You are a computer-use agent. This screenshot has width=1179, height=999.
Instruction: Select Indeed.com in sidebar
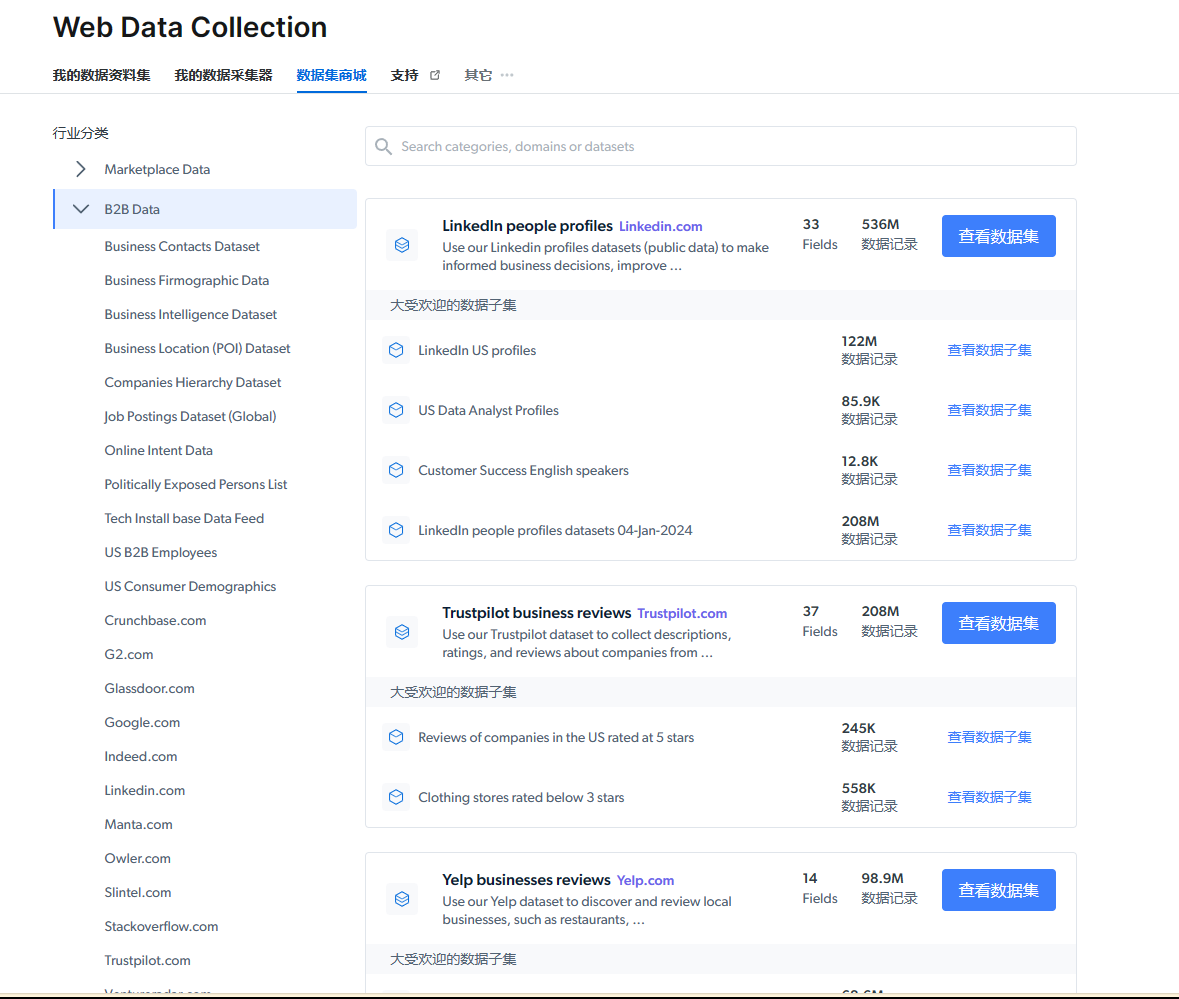tap(141, 757)
